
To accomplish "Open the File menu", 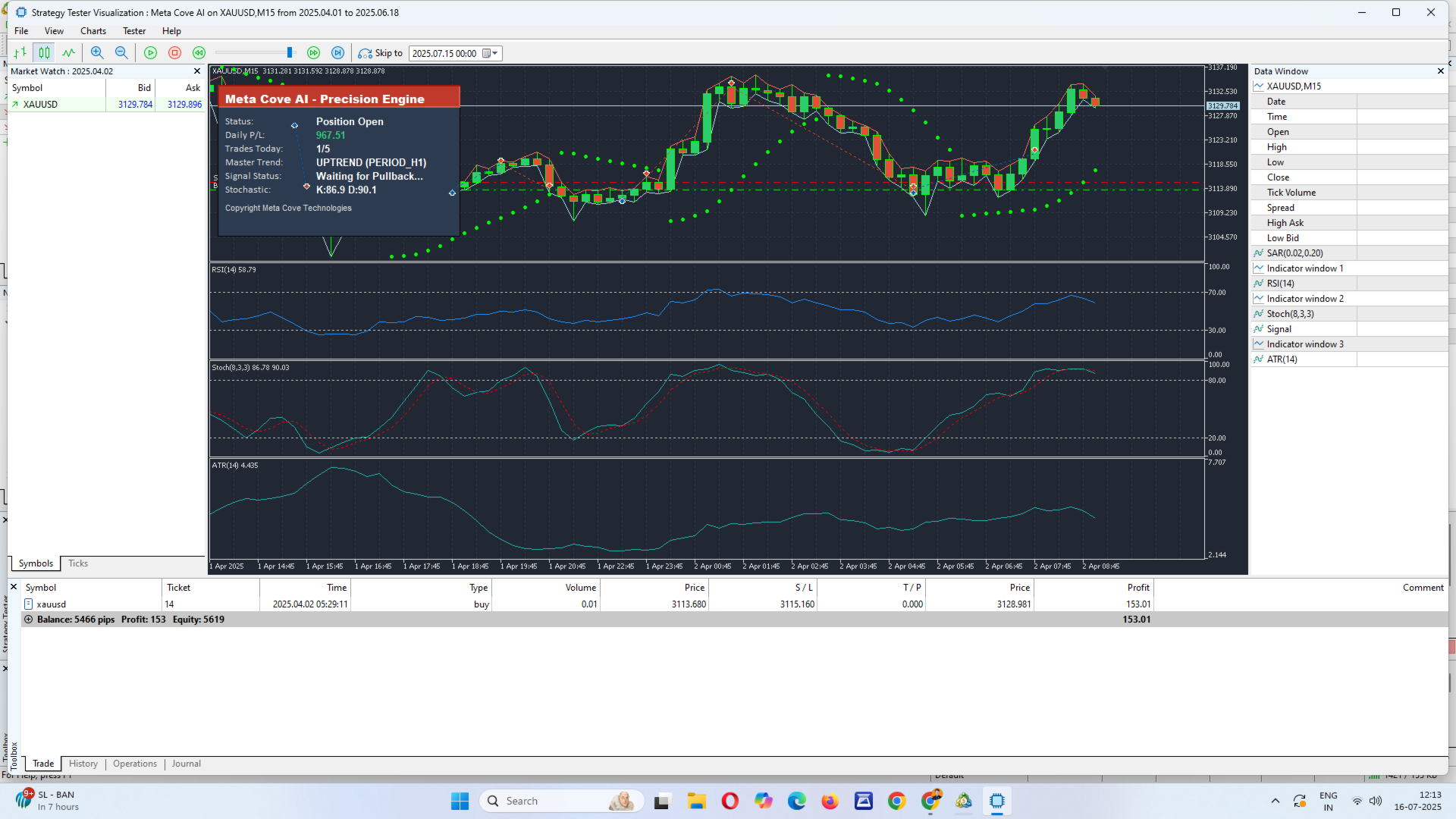I will point(21,31).
